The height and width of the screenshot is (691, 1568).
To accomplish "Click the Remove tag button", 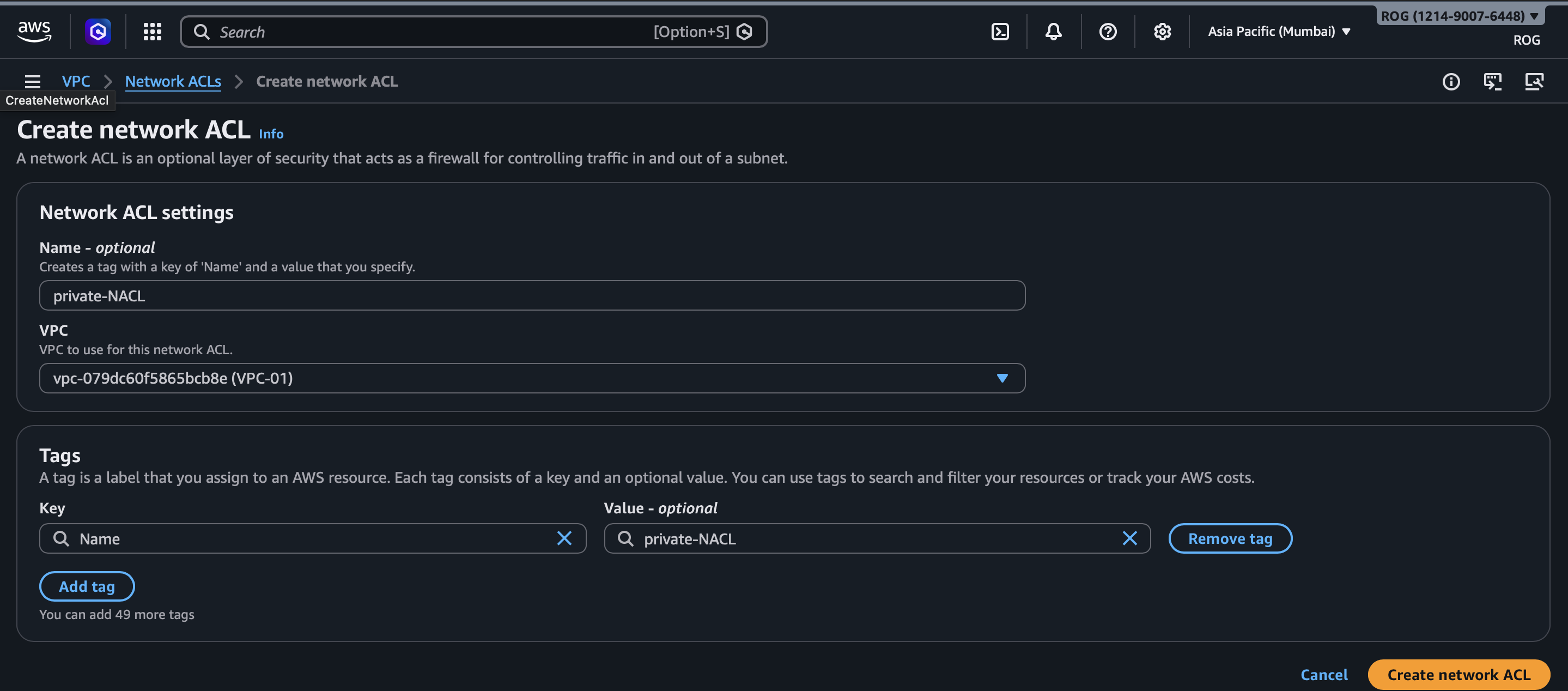I will click(1230, 538).
